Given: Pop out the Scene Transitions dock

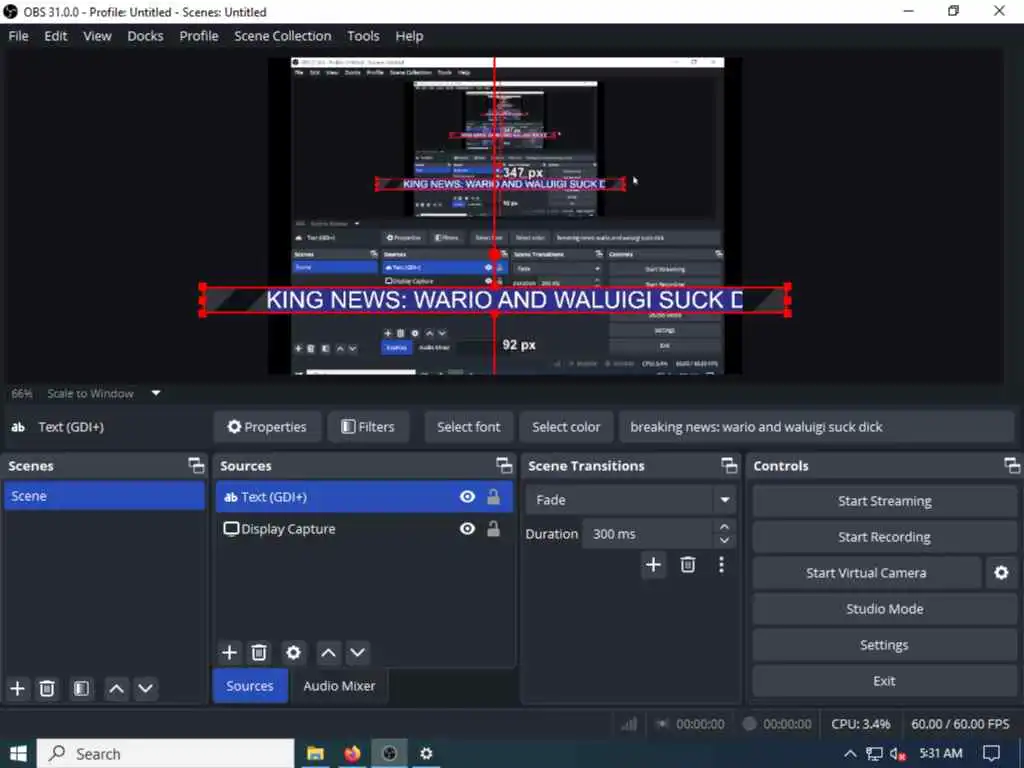Looking at the screenshot, I should [x=729, y=466].
